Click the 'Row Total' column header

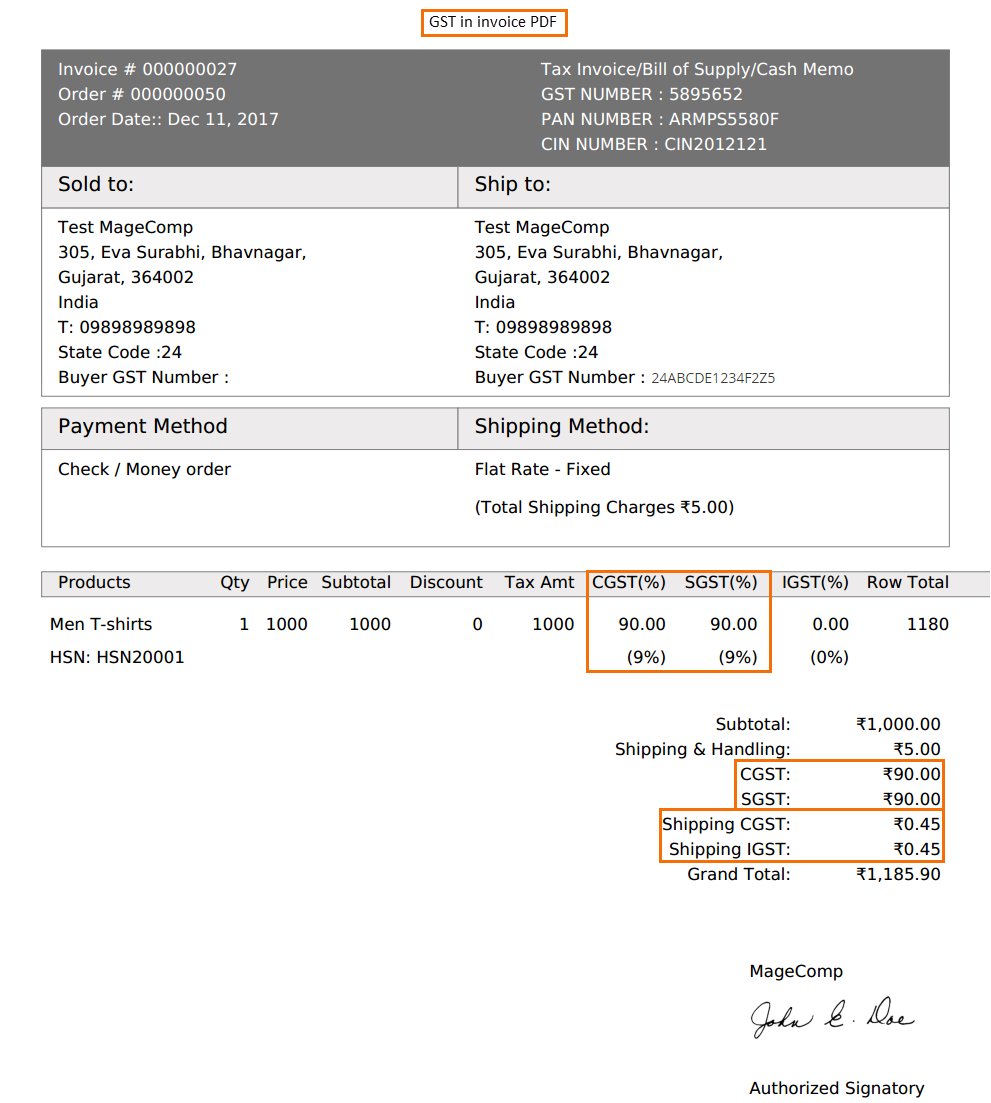click(907, 583)
